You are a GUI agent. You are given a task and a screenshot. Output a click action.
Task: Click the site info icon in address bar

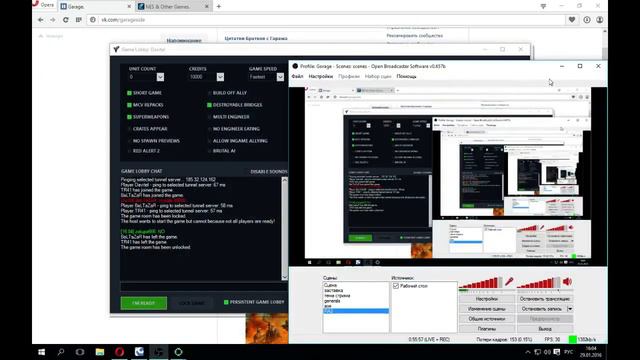[x=93, y=20]
